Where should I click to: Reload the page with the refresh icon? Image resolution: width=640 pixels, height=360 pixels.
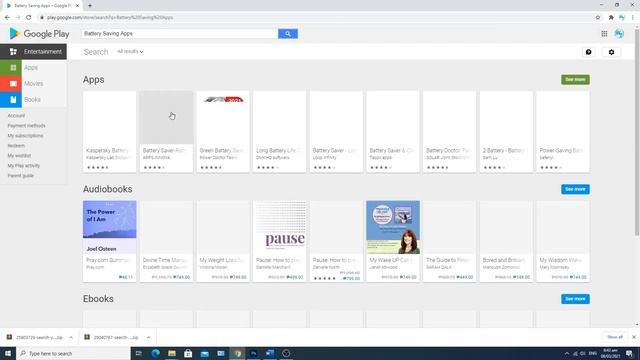coord(29,18)
